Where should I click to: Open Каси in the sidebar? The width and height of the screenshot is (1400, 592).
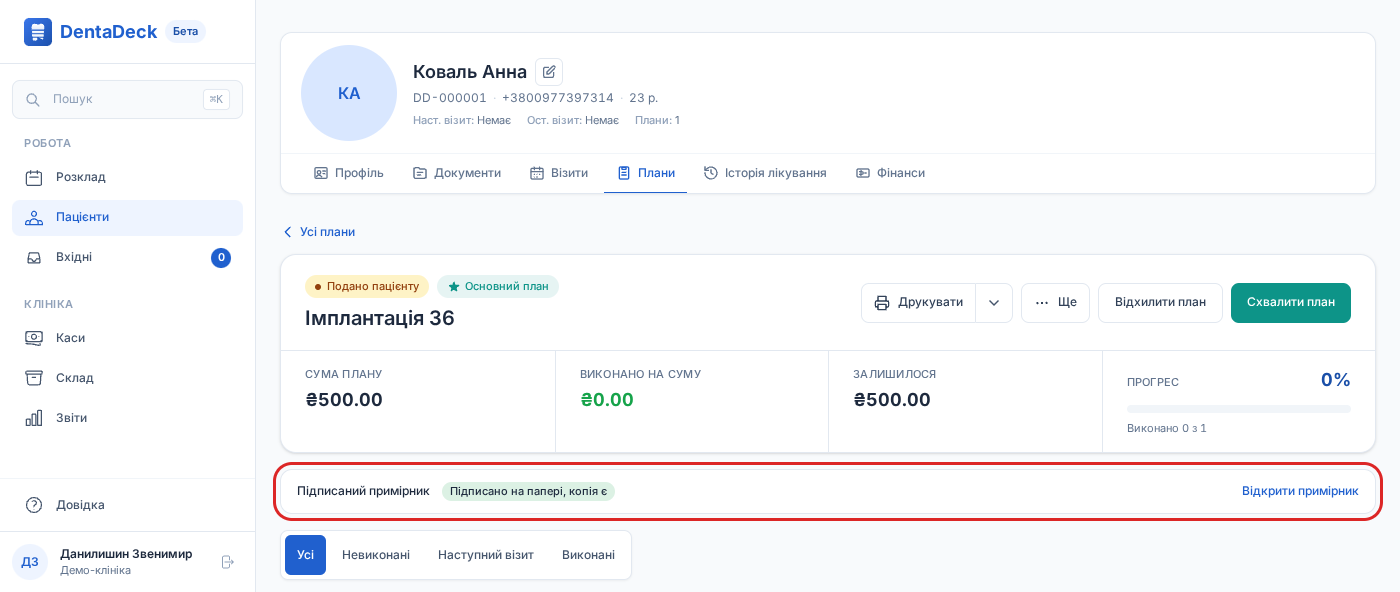[x=127, y=338]
